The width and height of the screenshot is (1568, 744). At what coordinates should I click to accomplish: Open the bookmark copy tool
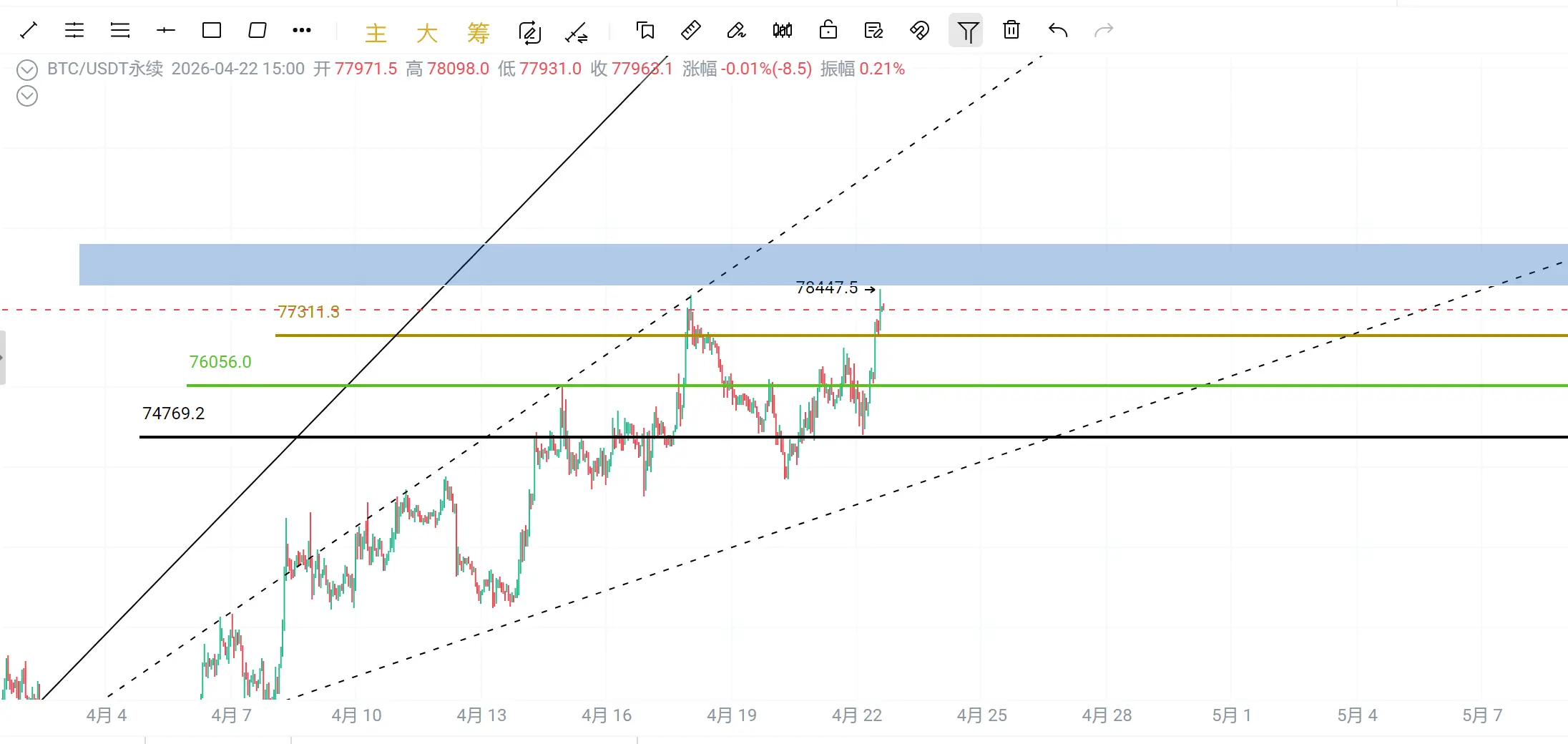(x=645, y=30)
